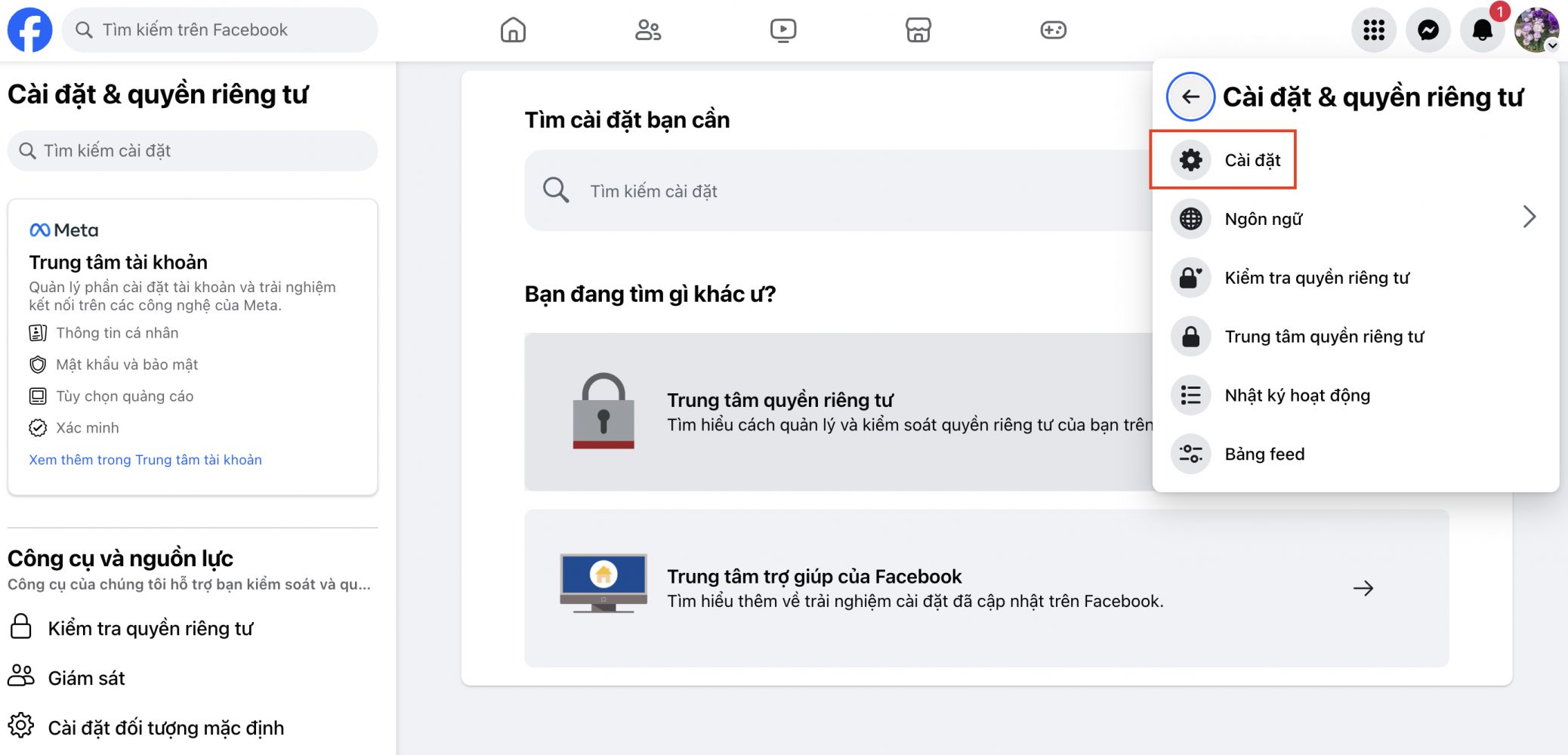Click the Facebook logo
The image size is (1568, 755).
click(x=29, y=30)
